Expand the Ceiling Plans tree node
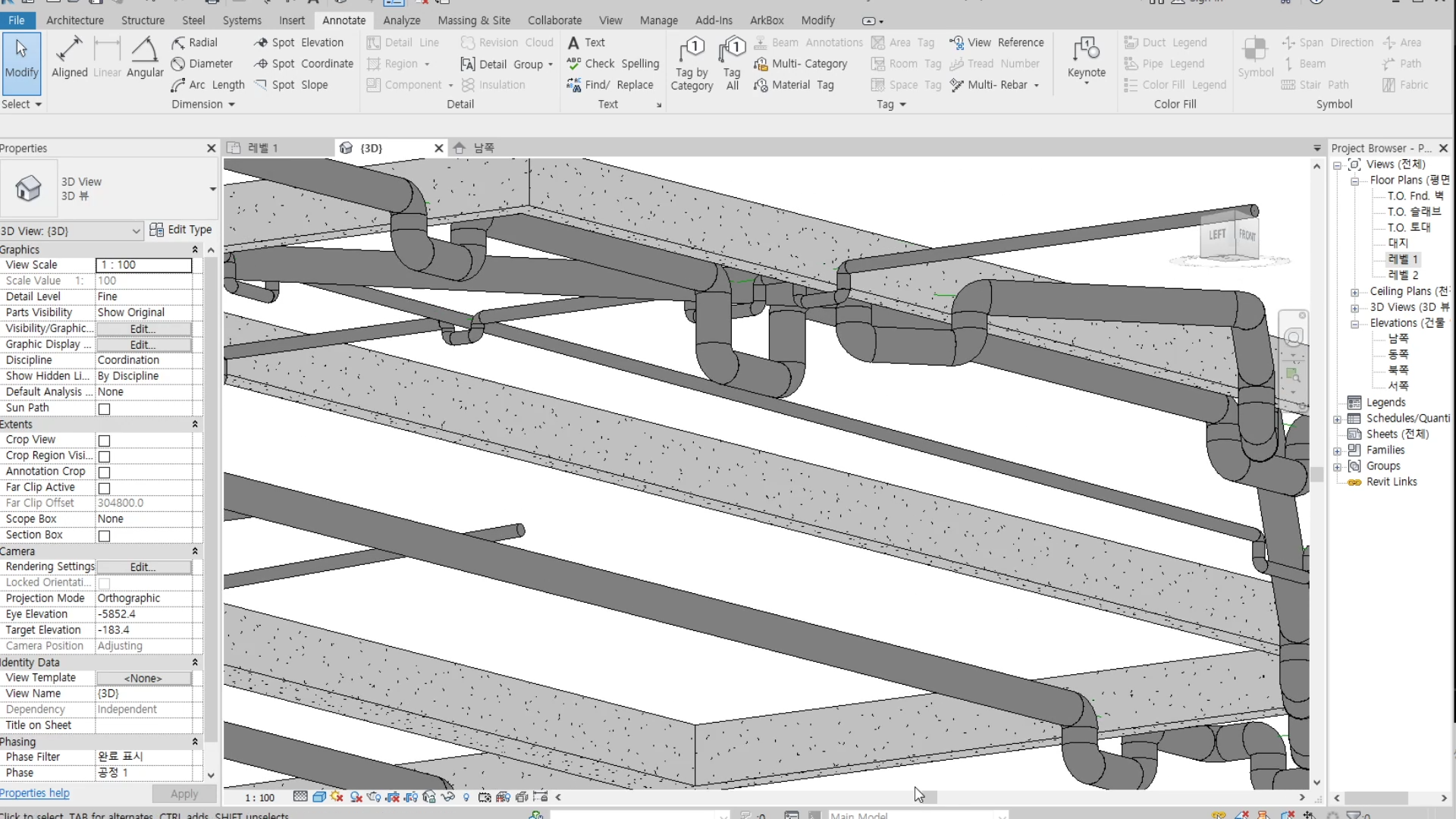The image size is (1456, 819). coord(1354,292)
